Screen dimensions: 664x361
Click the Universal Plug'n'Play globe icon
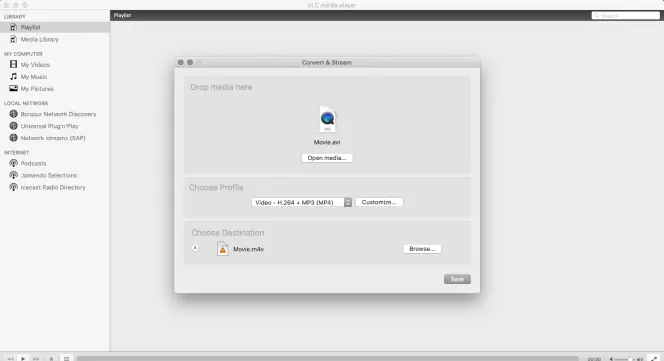click(x=14, y=126)
